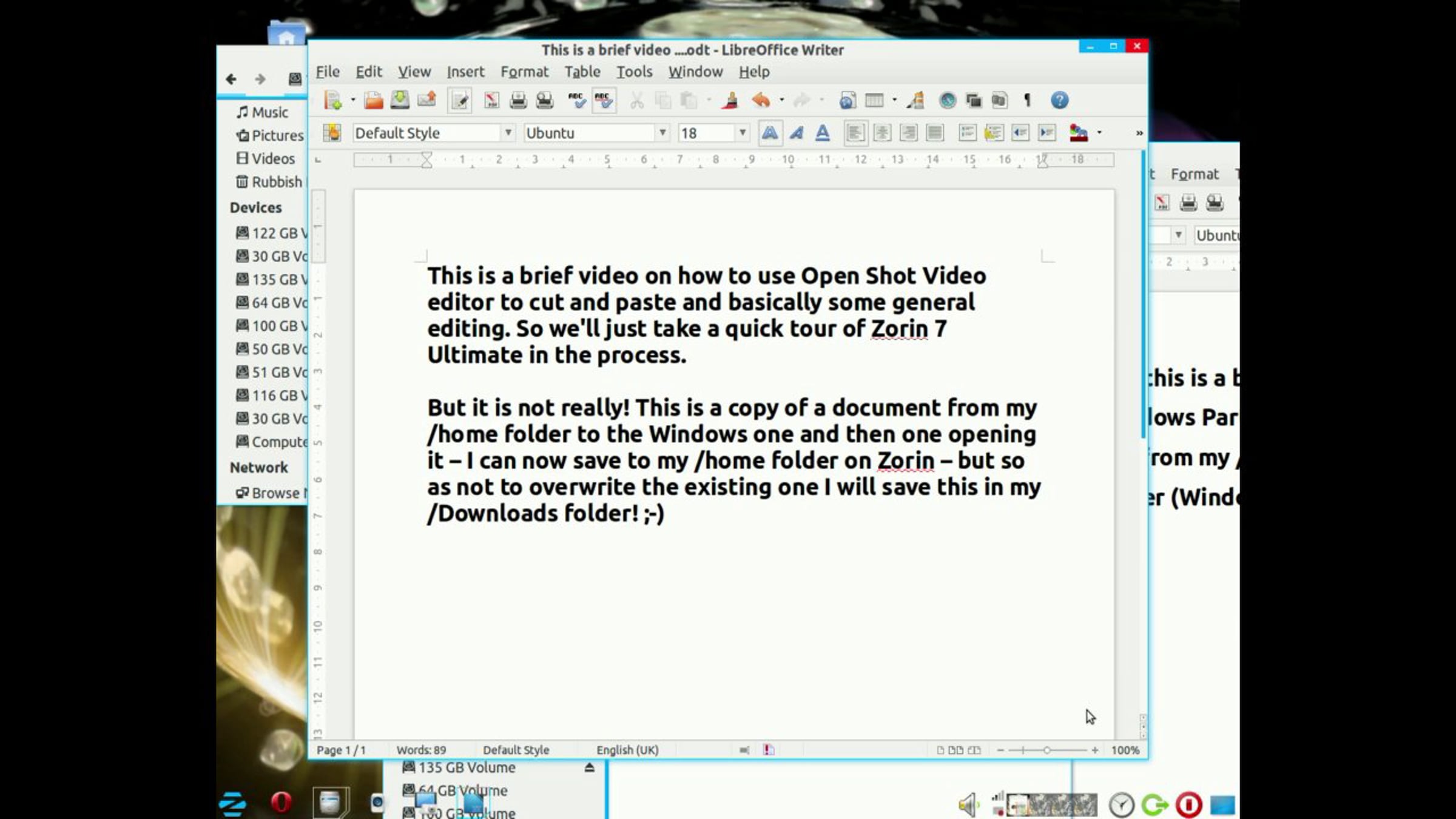1456x819 pixels.
Task: Toggle Bold formatting
Action: pyautogui.click(x=769, y=133)
